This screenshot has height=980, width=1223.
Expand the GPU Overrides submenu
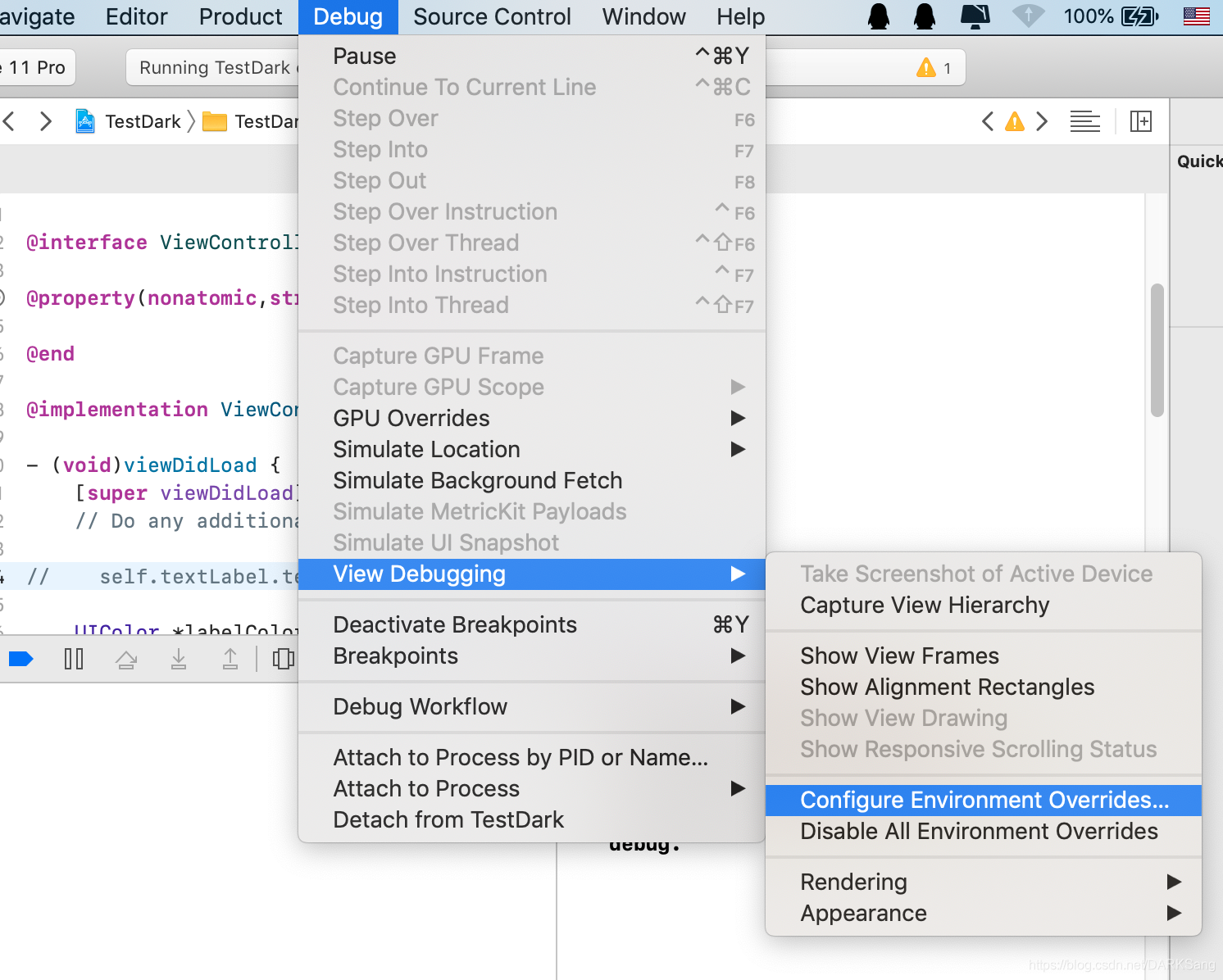[532, 418]
